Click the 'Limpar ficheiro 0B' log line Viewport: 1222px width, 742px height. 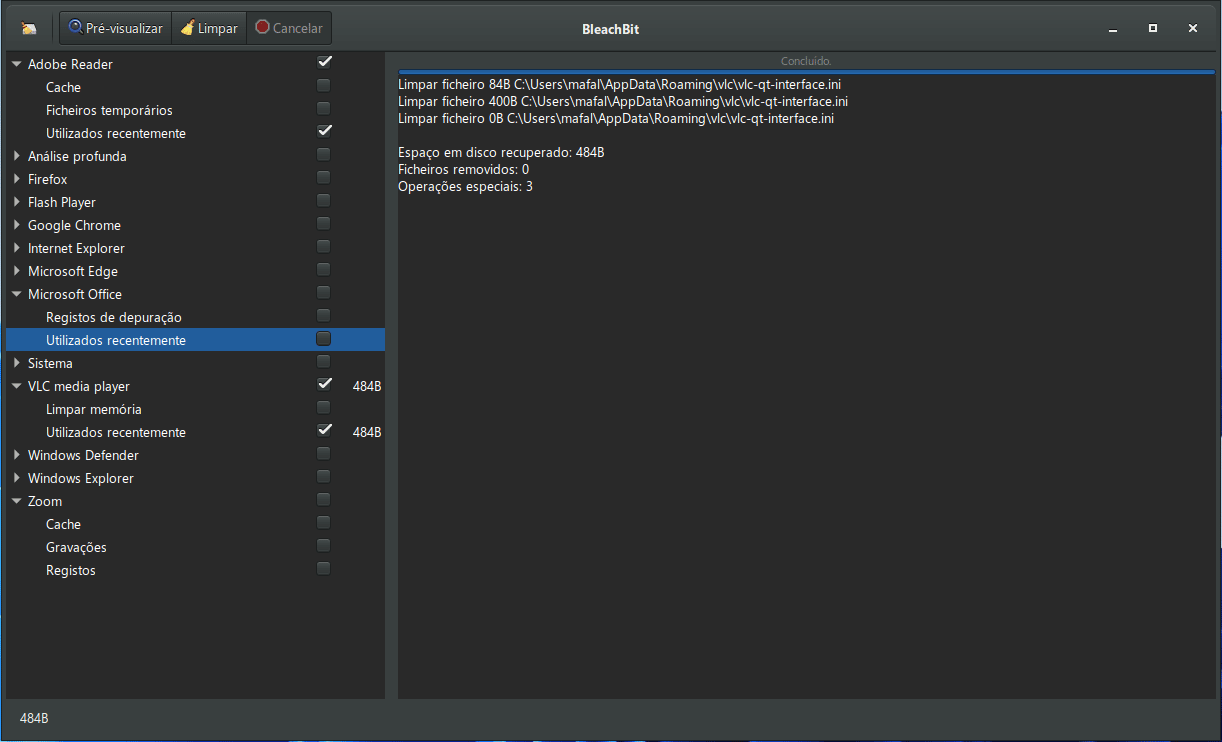[616, 118]
